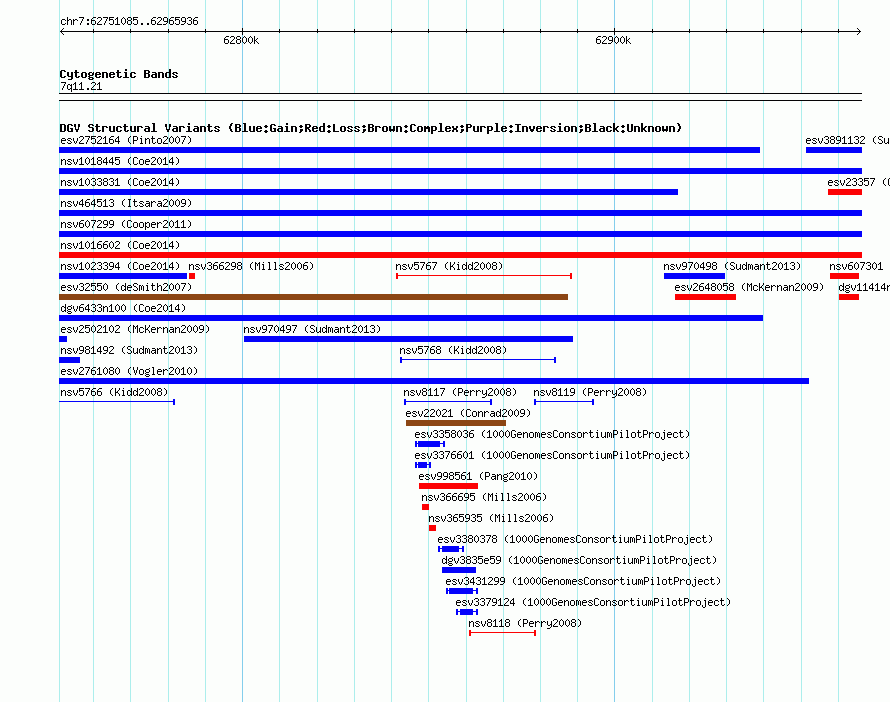This screenshot has height=702, width=890.
Task: Click the esv2752164 (Pinto2007) label
Action: tap(126, 140)
